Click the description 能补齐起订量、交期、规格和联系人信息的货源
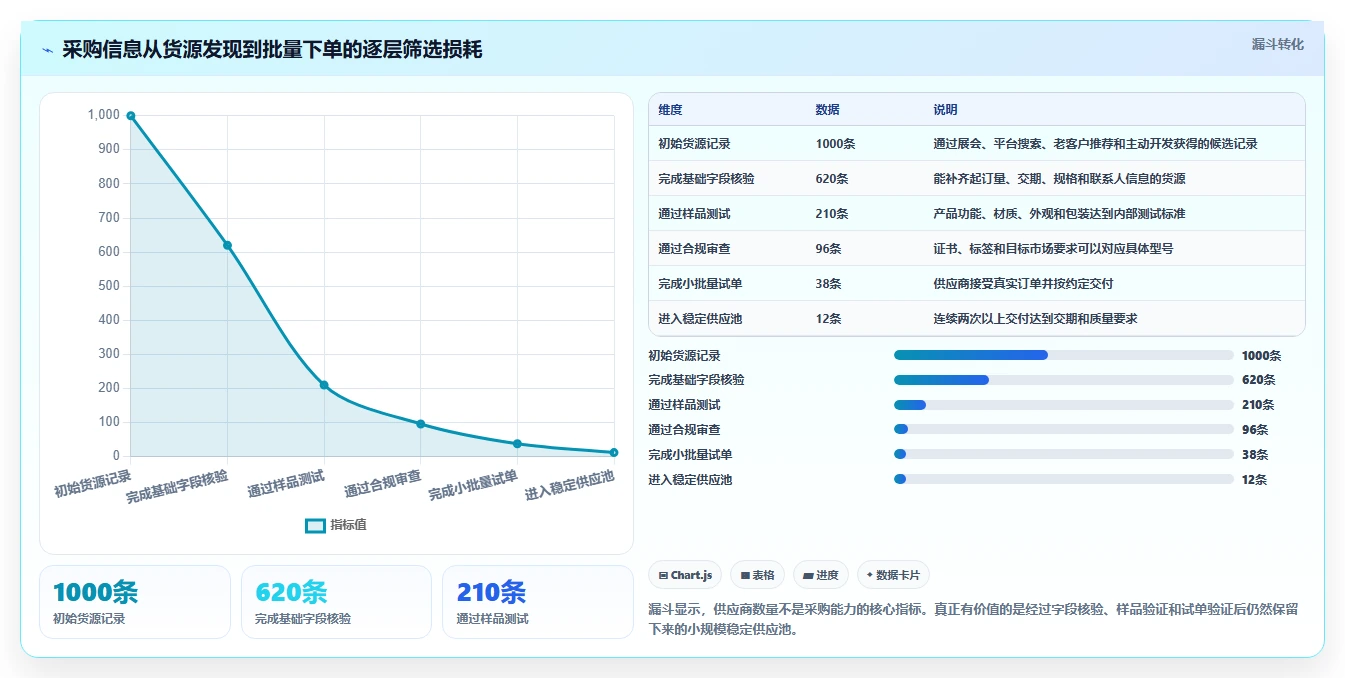The width and height of the screenshot is (1345, 678). coord(1059,179)
